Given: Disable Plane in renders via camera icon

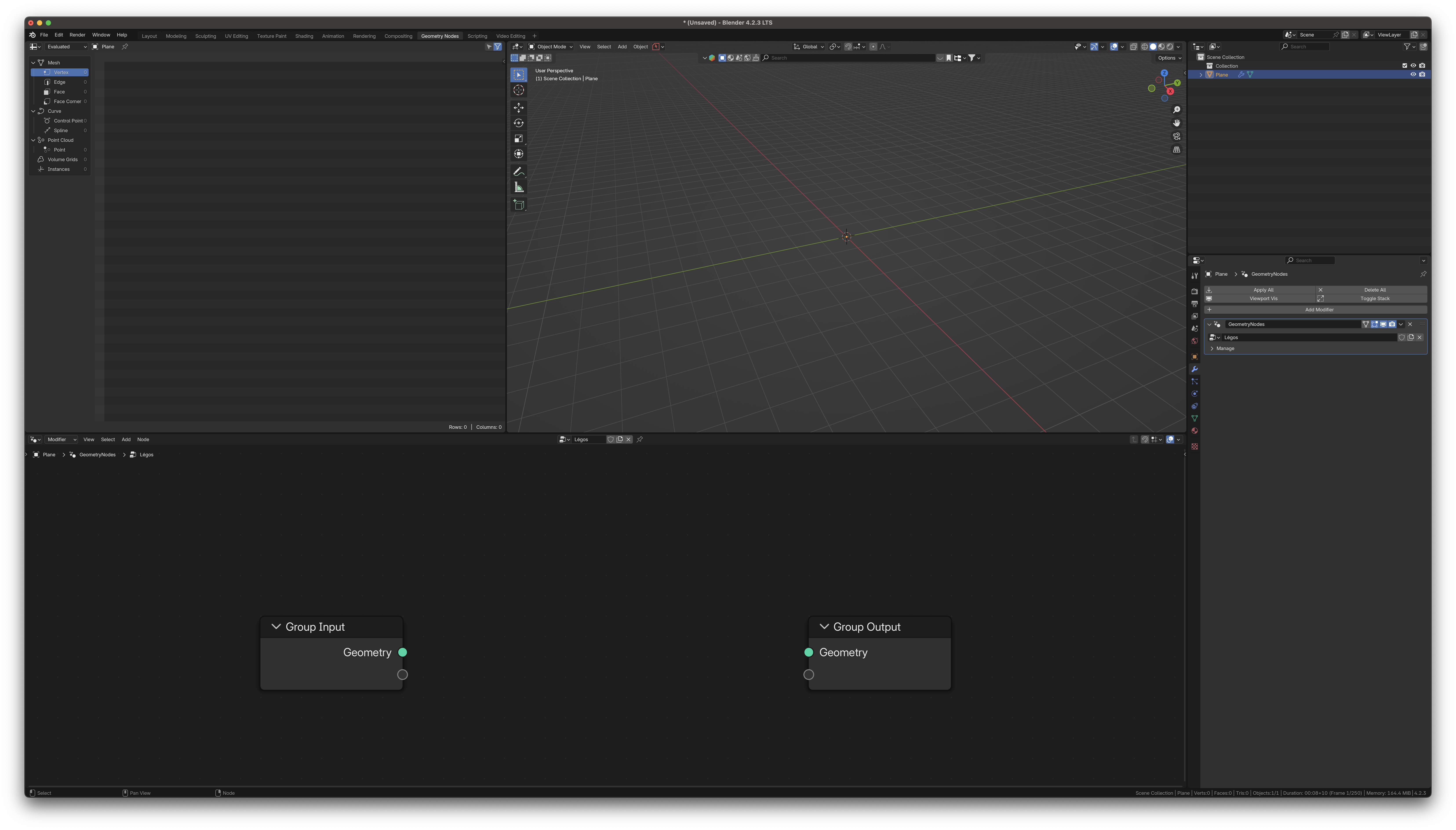Looking at the screenshot, I should (x=1422, y=74).
